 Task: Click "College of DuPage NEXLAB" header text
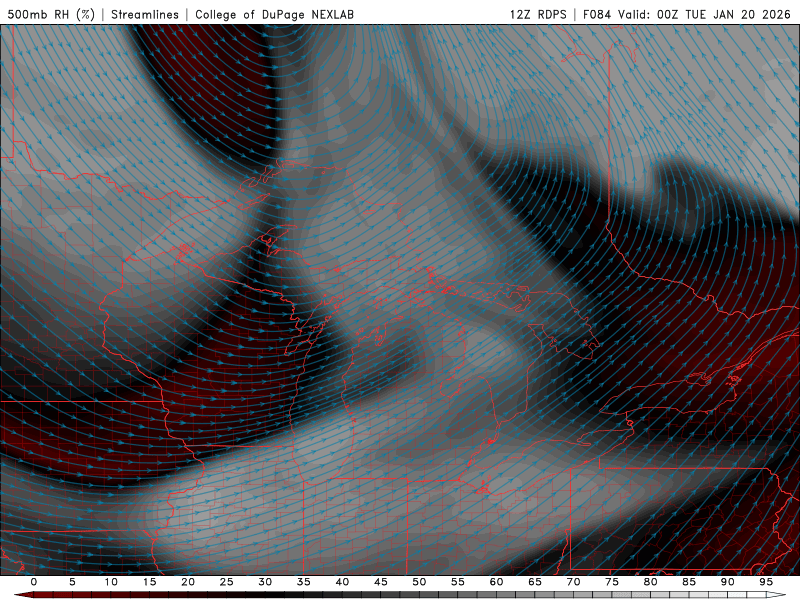(274, 14)
